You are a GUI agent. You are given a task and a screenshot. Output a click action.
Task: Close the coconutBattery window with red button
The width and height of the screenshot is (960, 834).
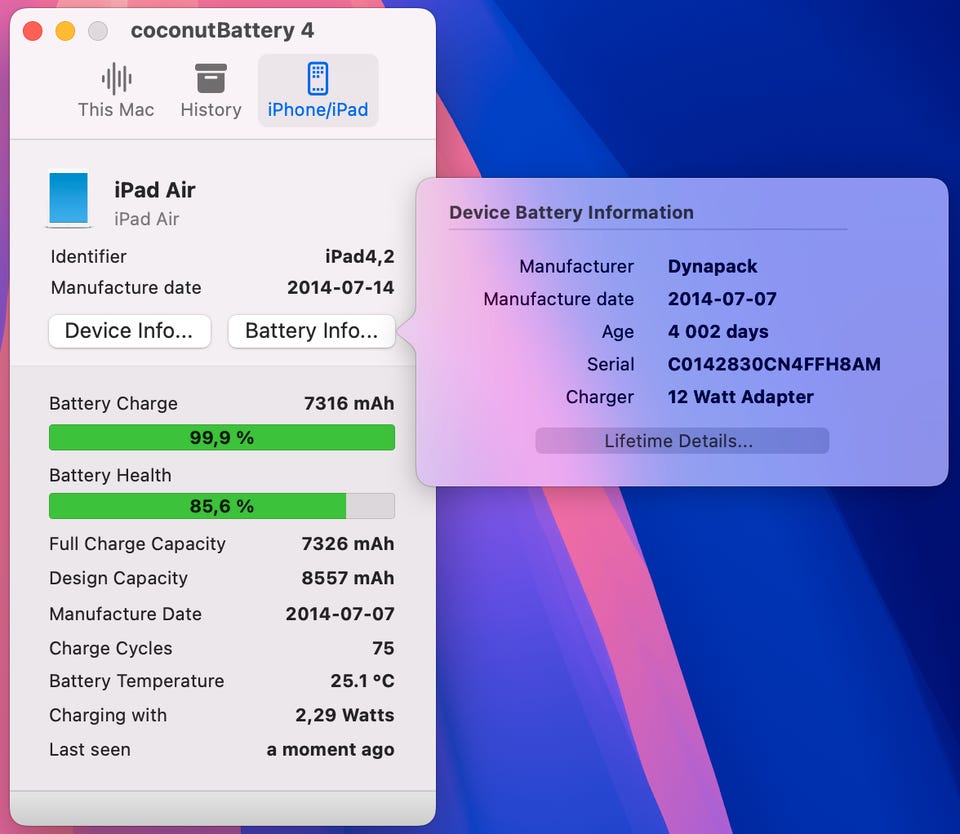[x=32, y=31]
